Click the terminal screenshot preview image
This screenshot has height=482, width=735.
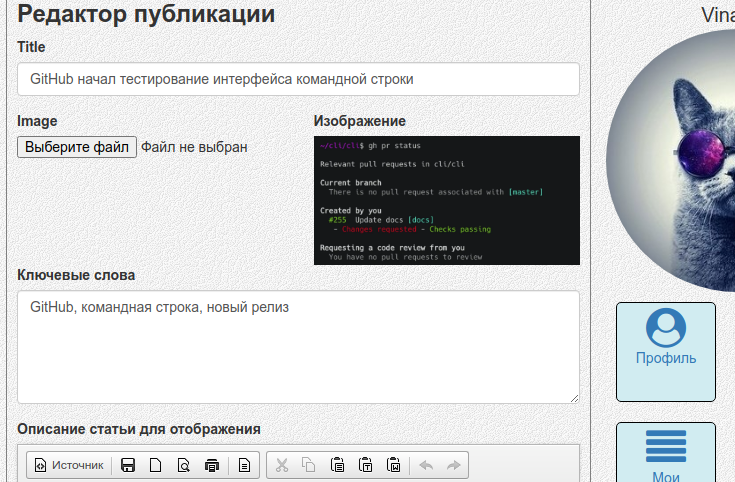click(447, 201)
